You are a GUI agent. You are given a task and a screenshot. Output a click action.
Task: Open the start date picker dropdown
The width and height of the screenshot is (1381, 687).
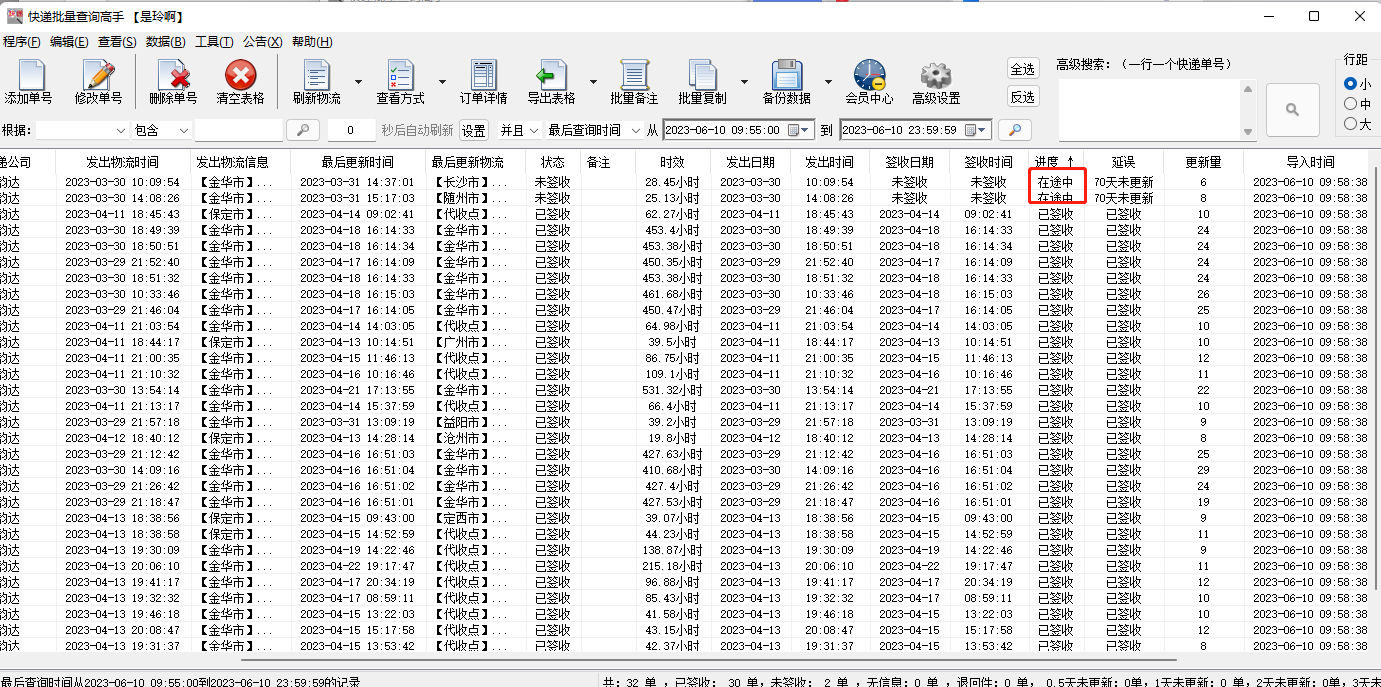point(805,129)
